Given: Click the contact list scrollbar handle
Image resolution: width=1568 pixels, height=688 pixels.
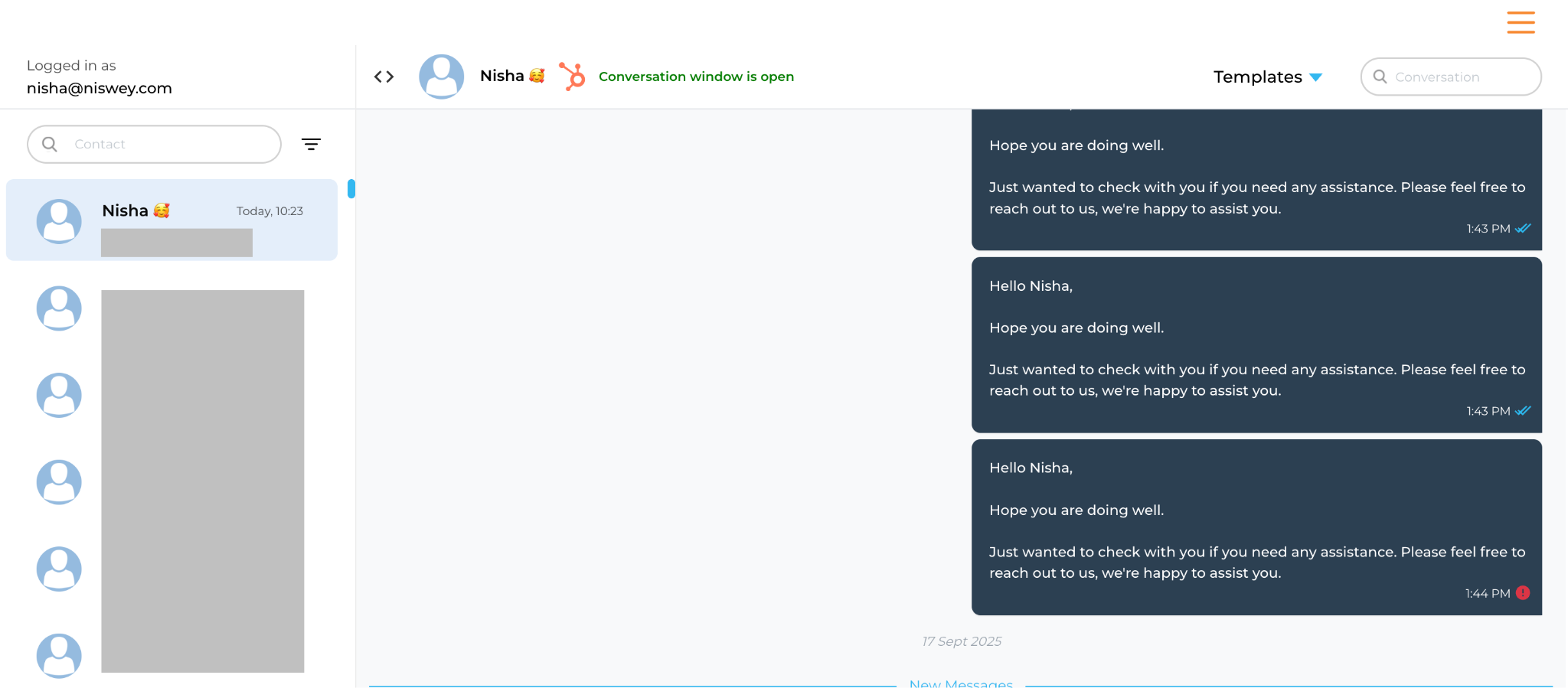Looking at the screenshot, I should (x=351, y=188).
